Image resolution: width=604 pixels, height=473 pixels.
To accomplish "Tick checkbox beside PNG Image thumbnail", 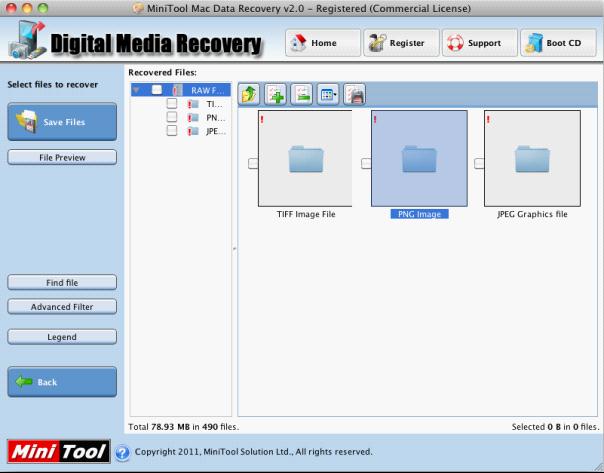I will [366, 163].
